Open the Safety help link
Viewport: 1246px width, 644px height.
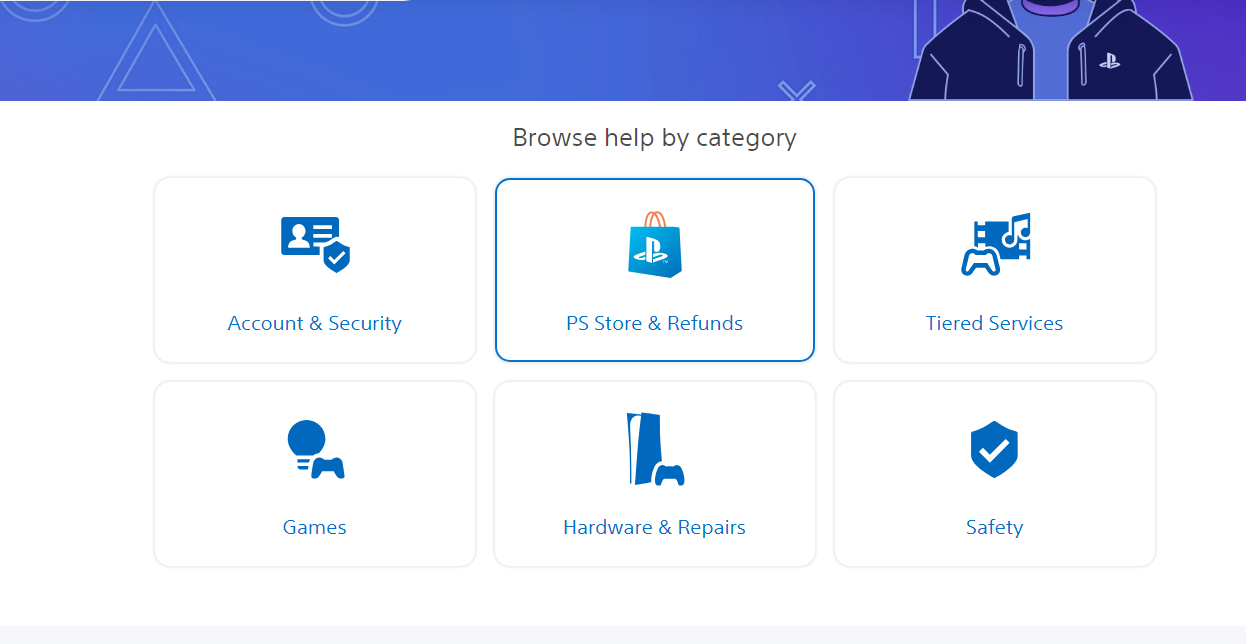point(994,527)
